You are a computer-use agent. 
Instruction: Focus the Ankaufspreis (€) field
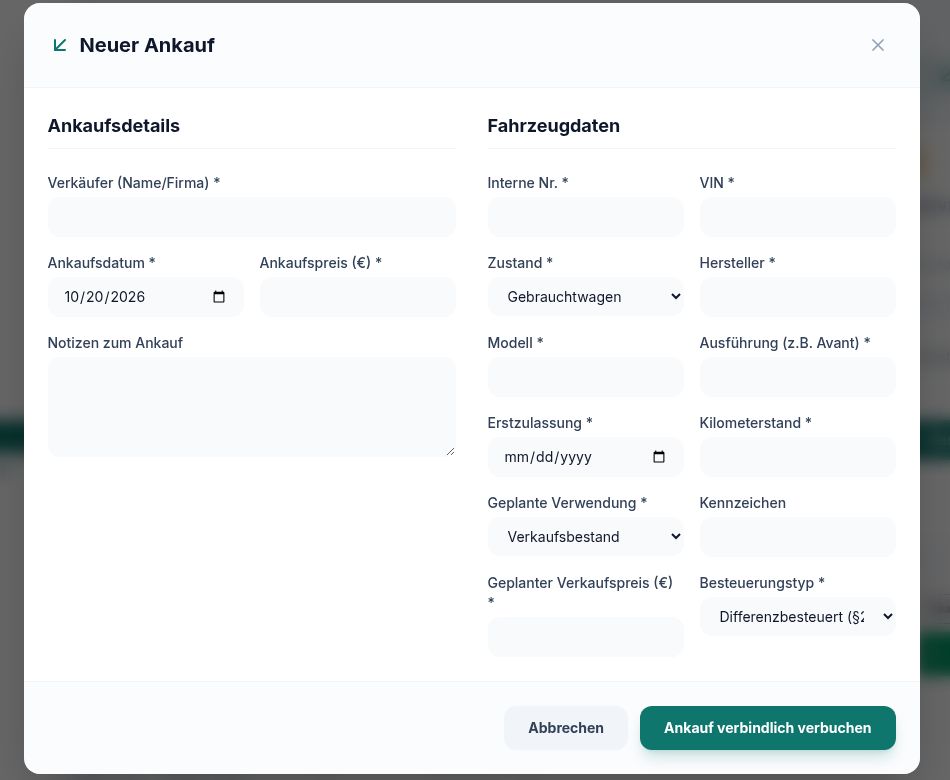coord(357,297)
